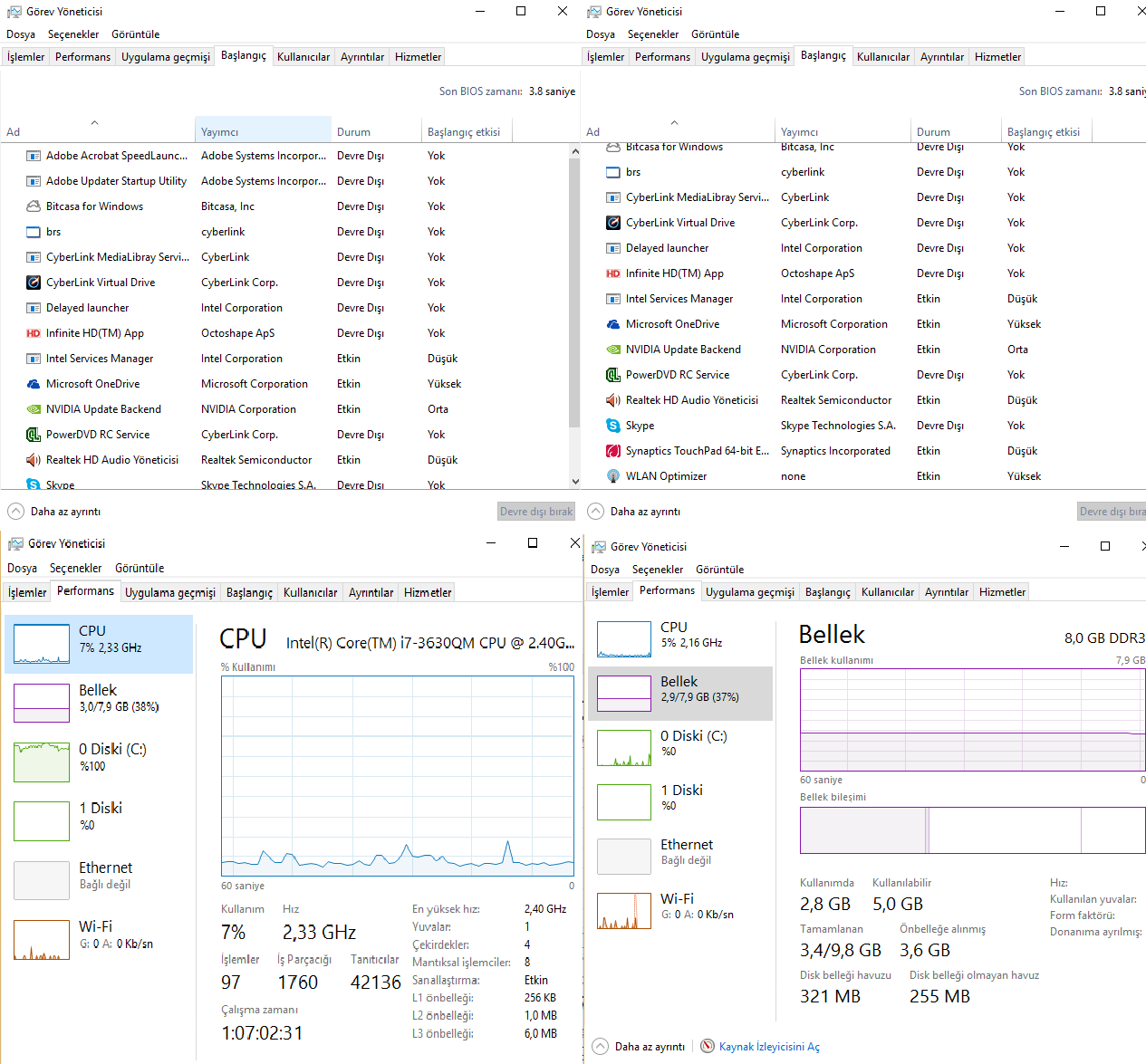The width and height of the screenshot is (1146, 1064).
Task: Click the Bellek bileşimi composition bar
Action: [973, 830]
